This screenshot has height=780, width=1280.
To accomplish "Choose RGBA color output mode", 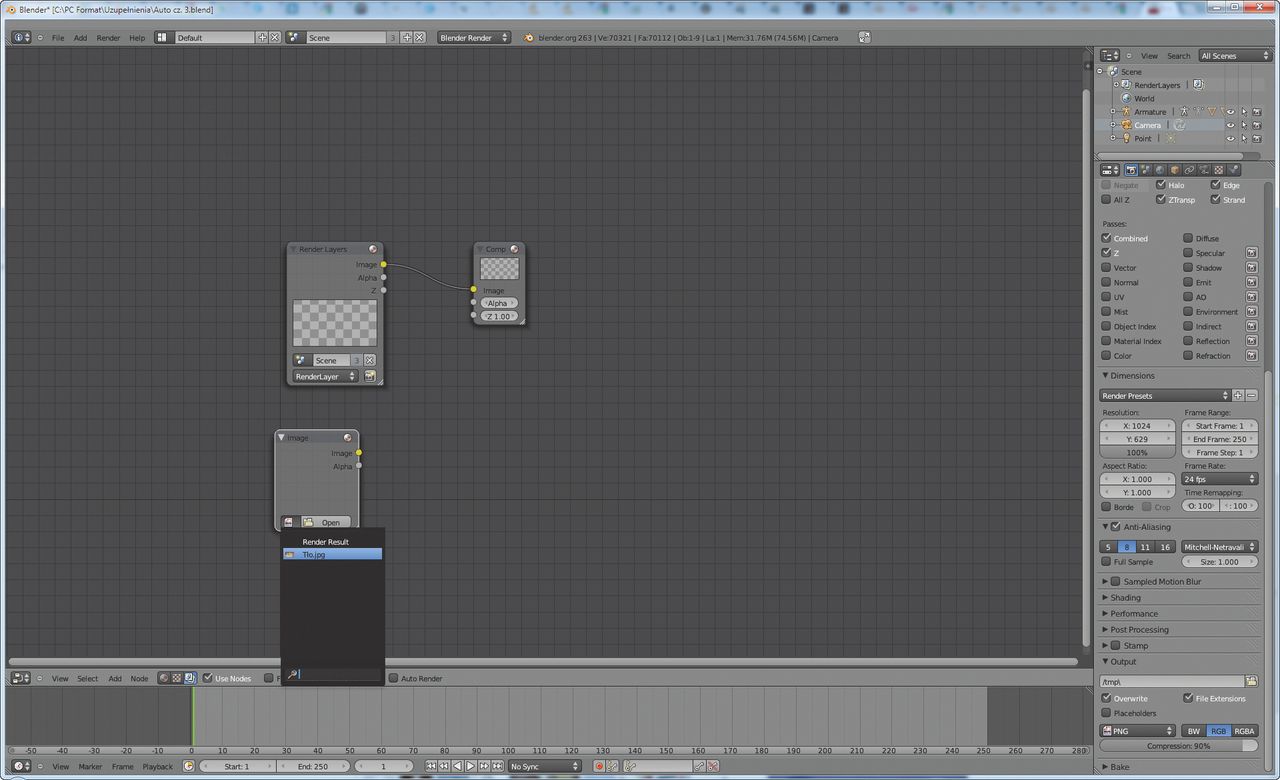I will [x=1244, y=731].
